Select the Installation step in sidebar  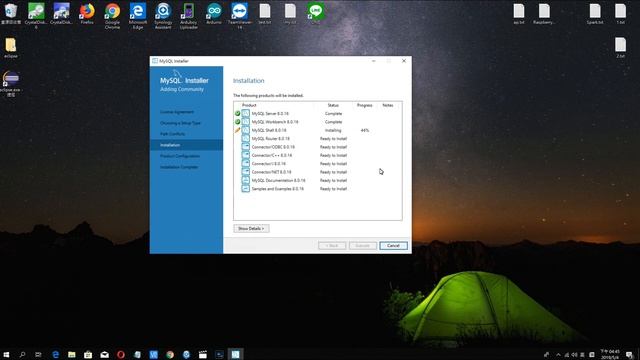[x=186, y=145]
